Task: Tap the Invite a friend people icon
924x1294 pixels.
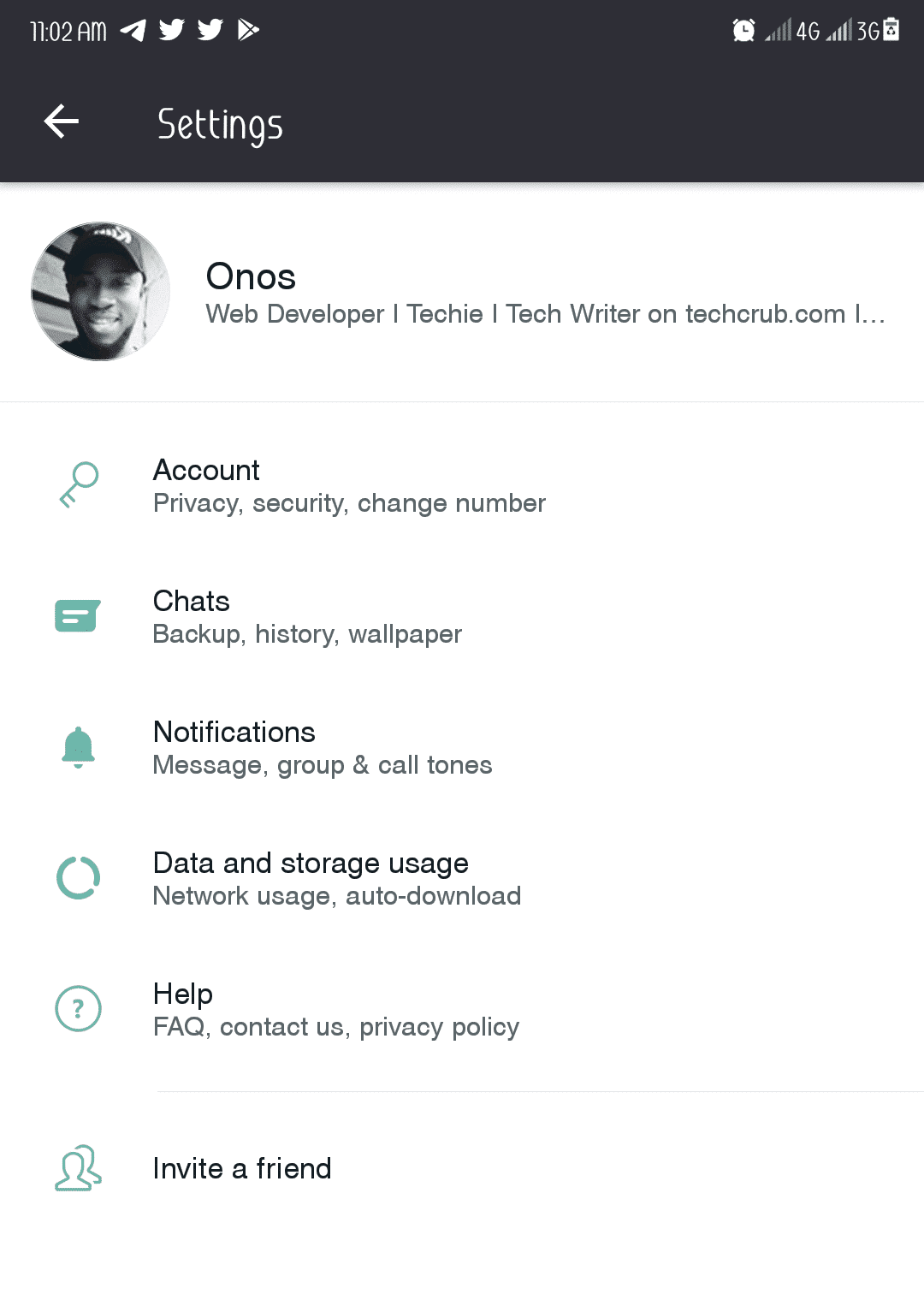Action: (x=78, y=1168)
